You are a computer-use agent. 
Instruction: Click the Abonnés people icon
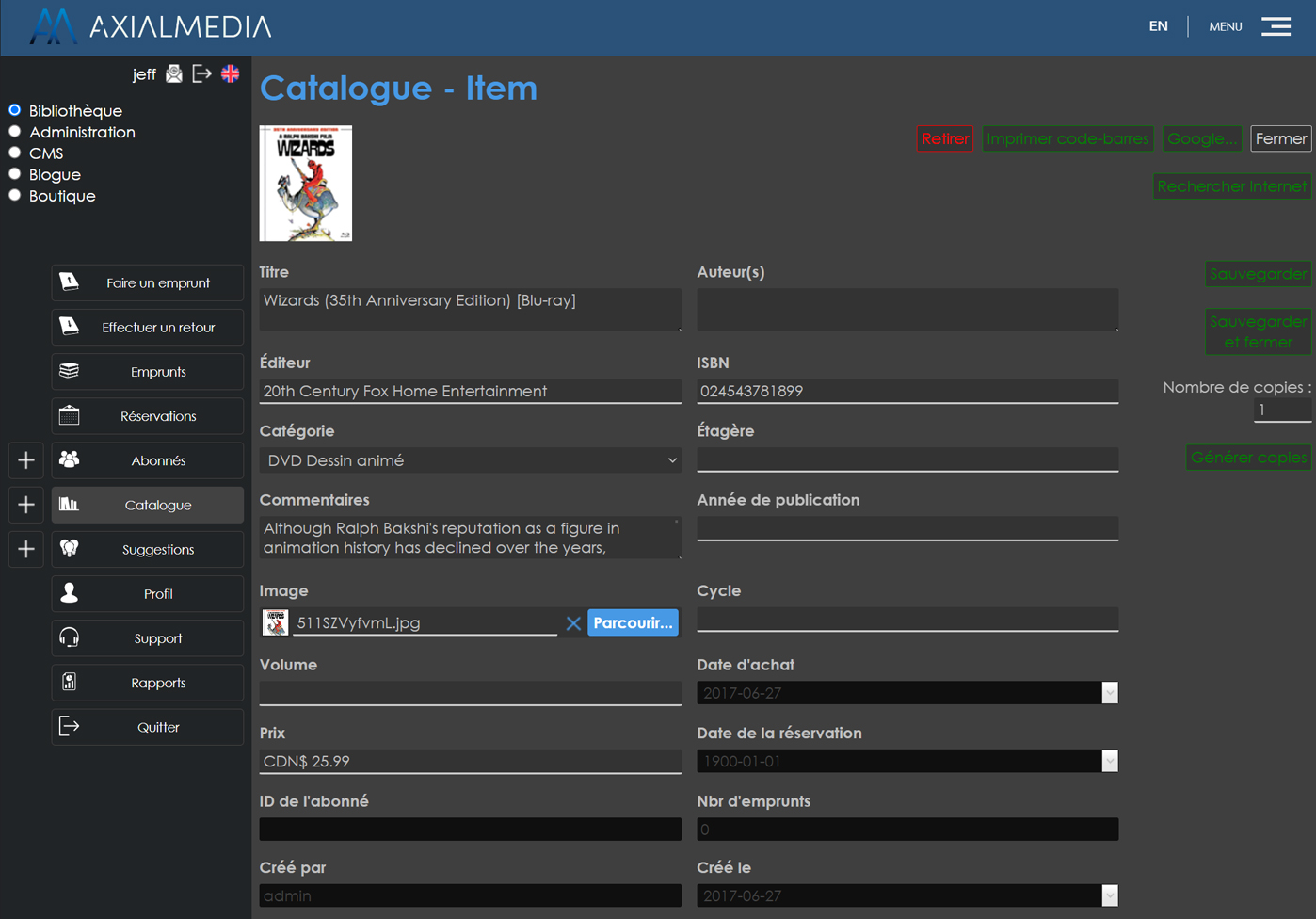coord(70,460)
